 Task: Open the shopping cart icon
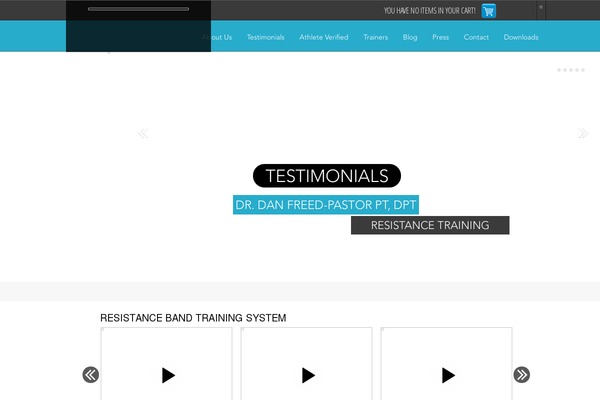488,11
